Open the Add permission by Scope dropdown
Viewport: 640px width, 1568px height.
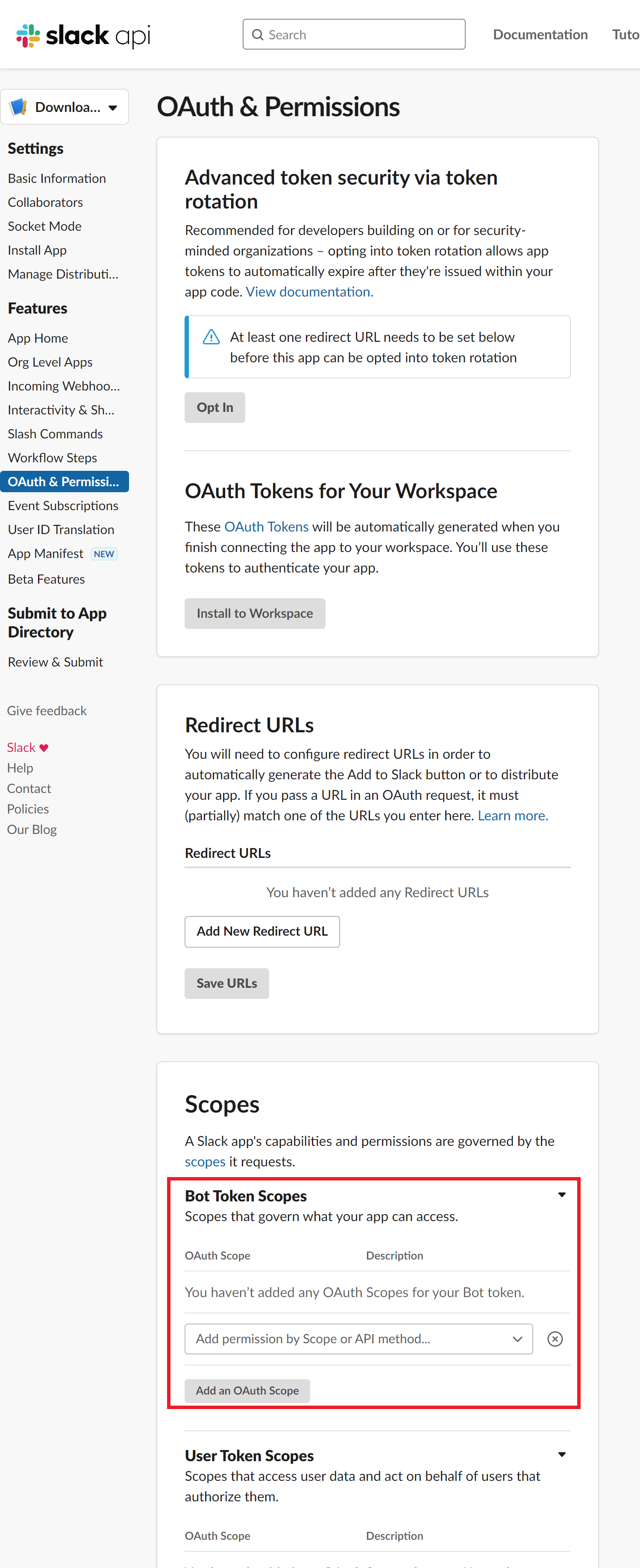click(359, 1339)
